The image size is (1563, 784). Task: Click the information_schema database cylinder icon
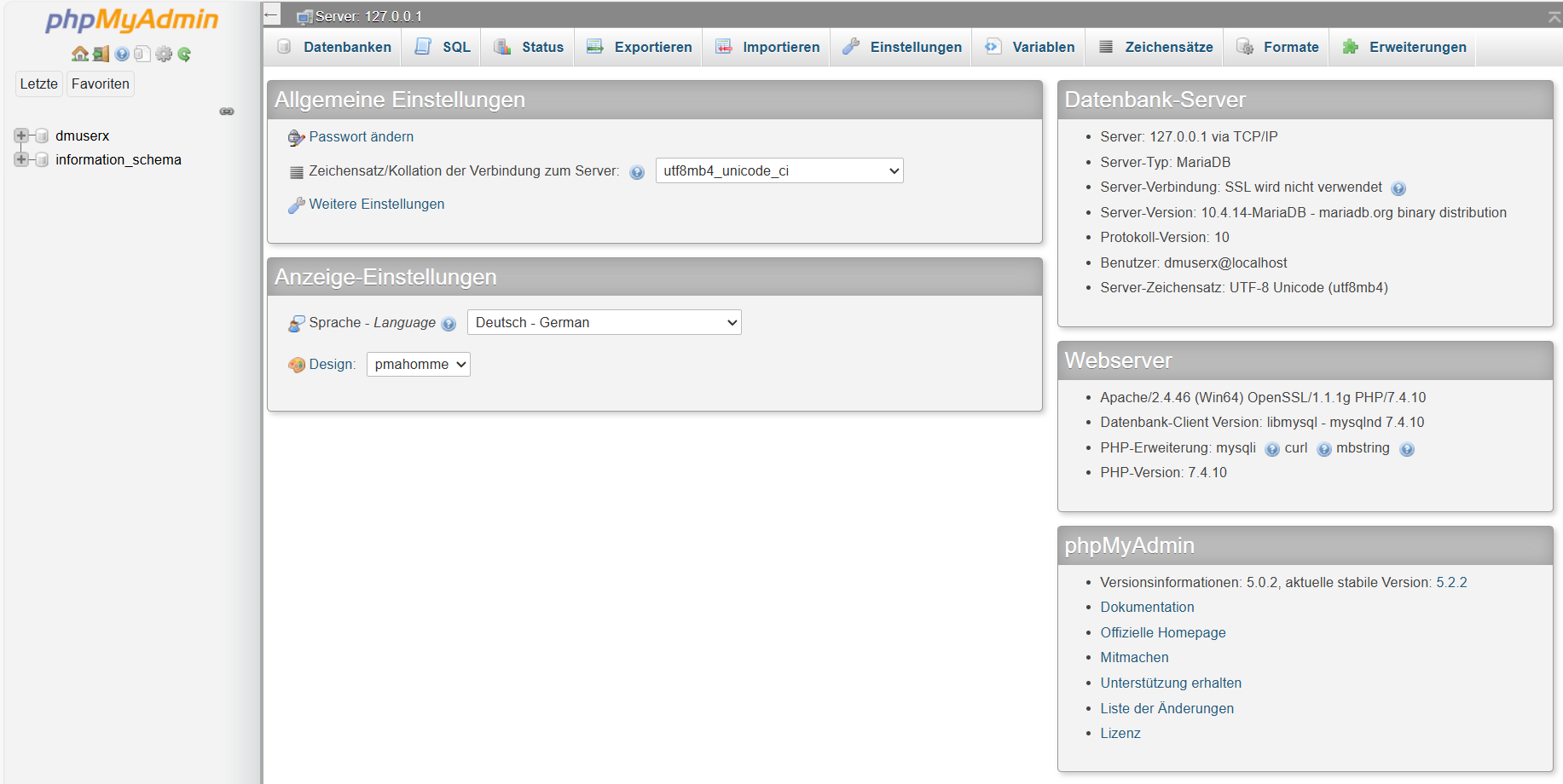tap(42, 159)
